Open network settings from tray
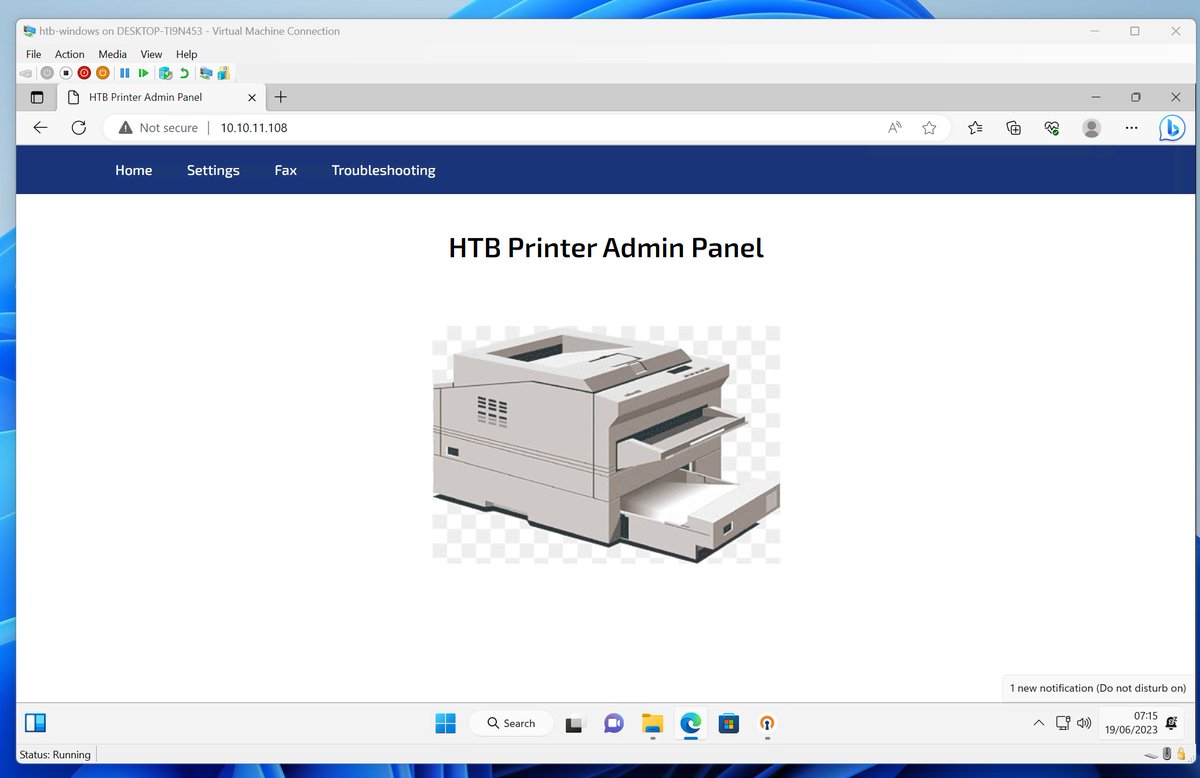The width and height of the screenshot is (1200, 778). coord(1063,723)
